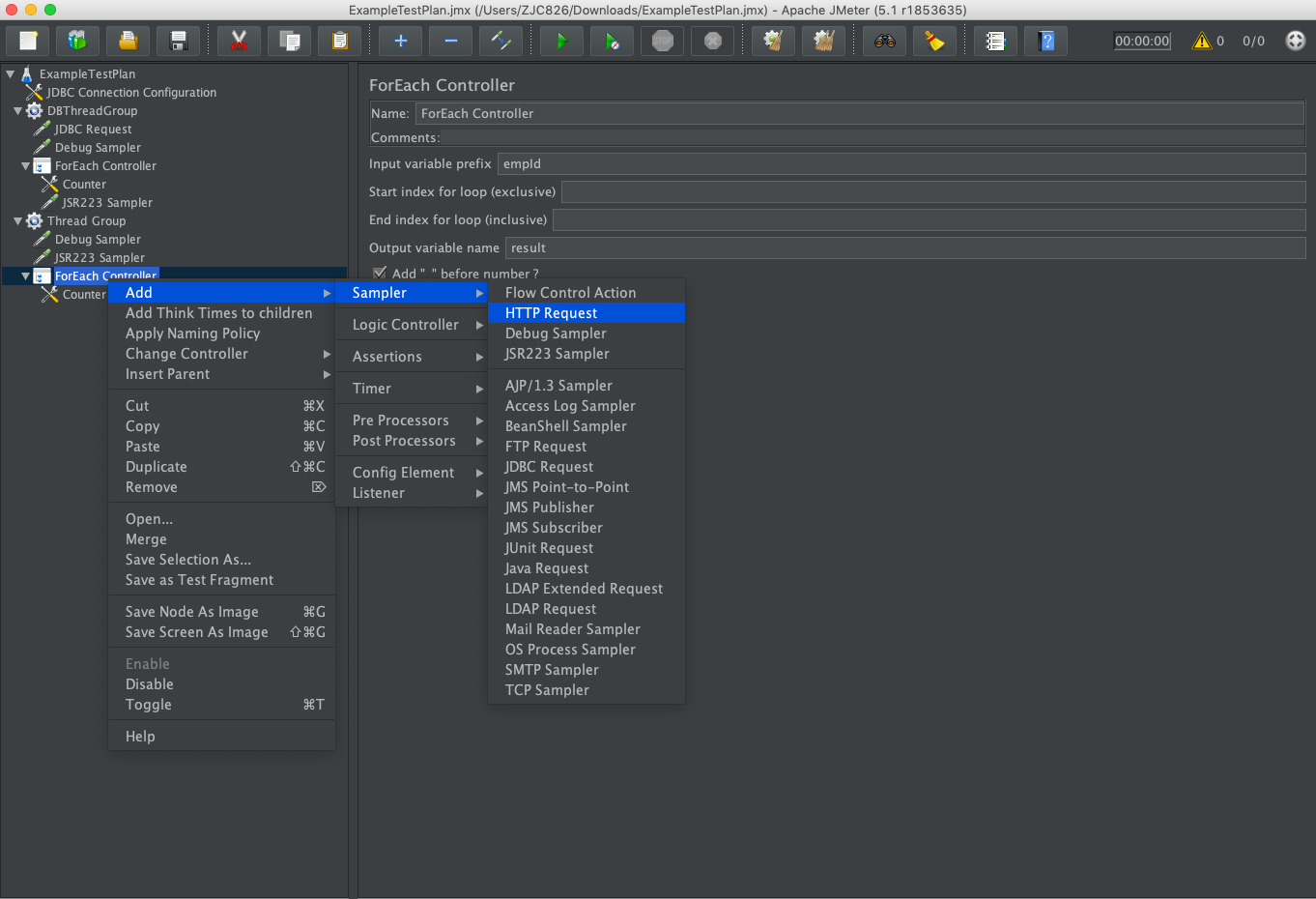
Task: Click the Clear All brooms icon
Action: point(823,41)
